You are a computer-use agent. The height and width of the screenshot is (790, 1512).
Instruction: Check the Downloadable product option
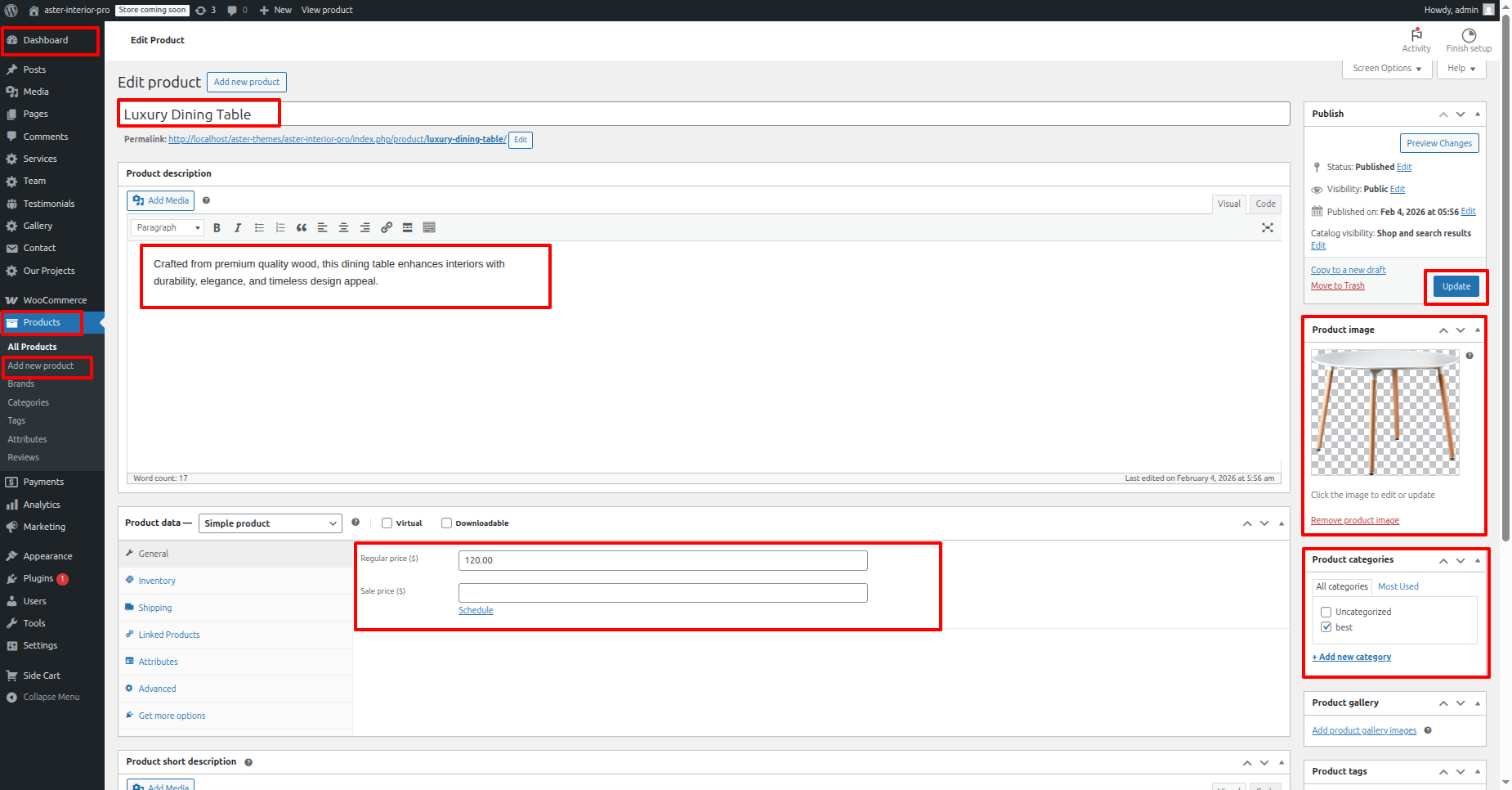pos(446,523)
